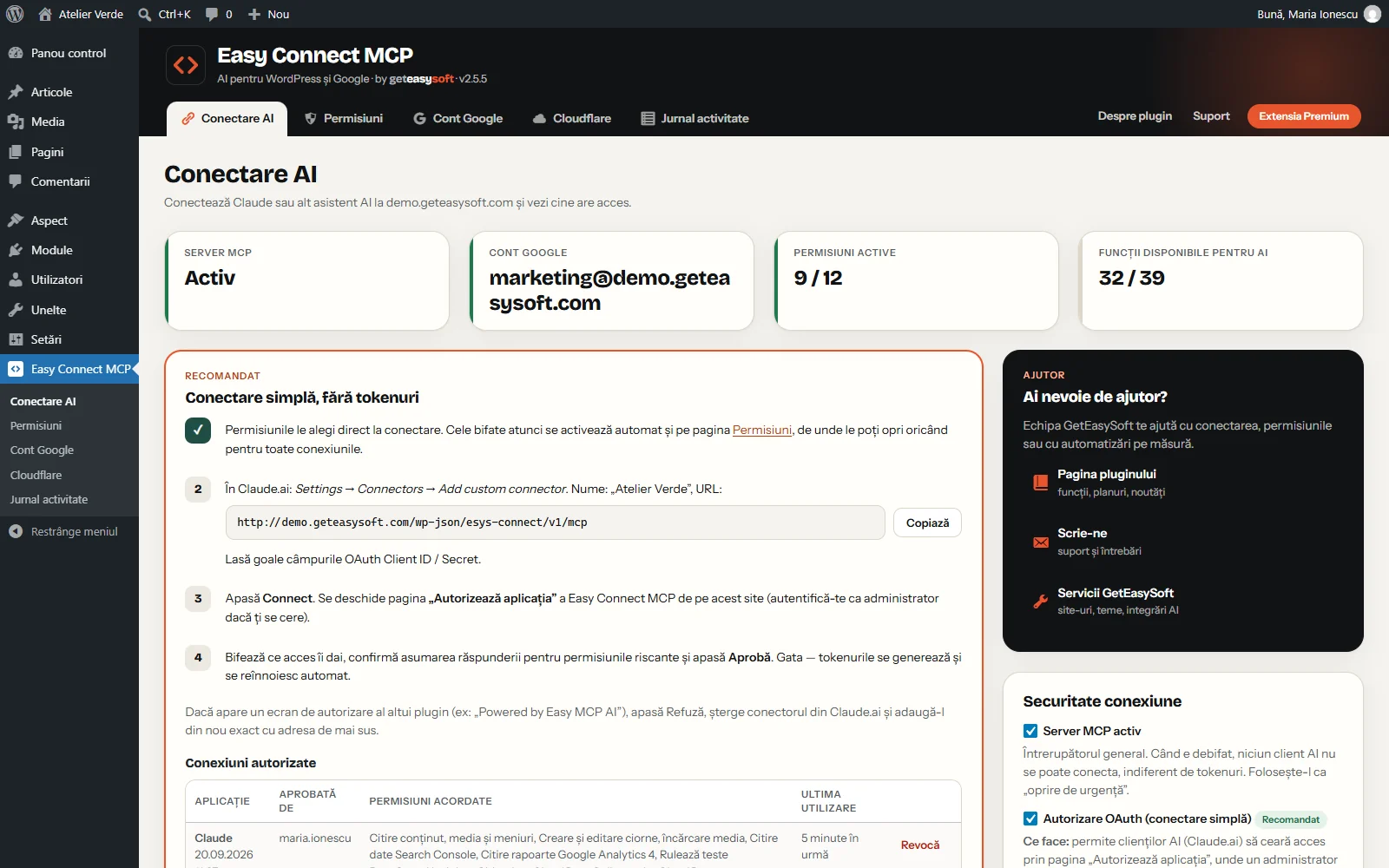
Task: Click the MCP URL input field
Action: (x=556, y=523)
